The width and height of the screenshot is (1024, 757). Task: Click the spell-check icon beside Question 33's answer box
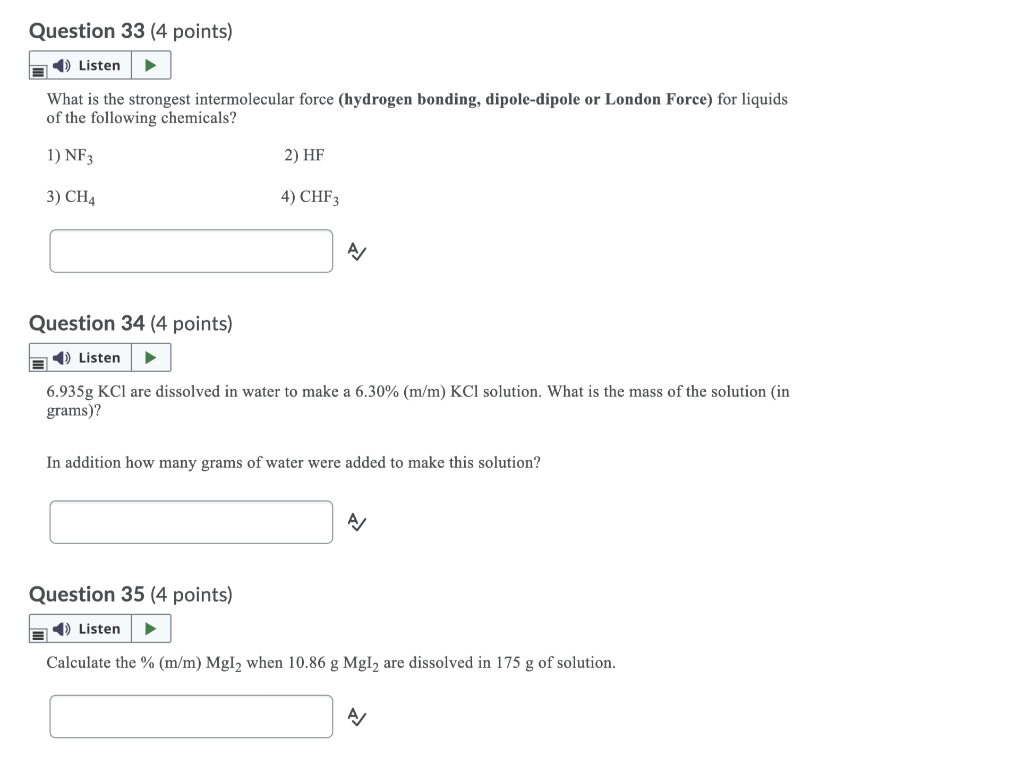(356, 251)
